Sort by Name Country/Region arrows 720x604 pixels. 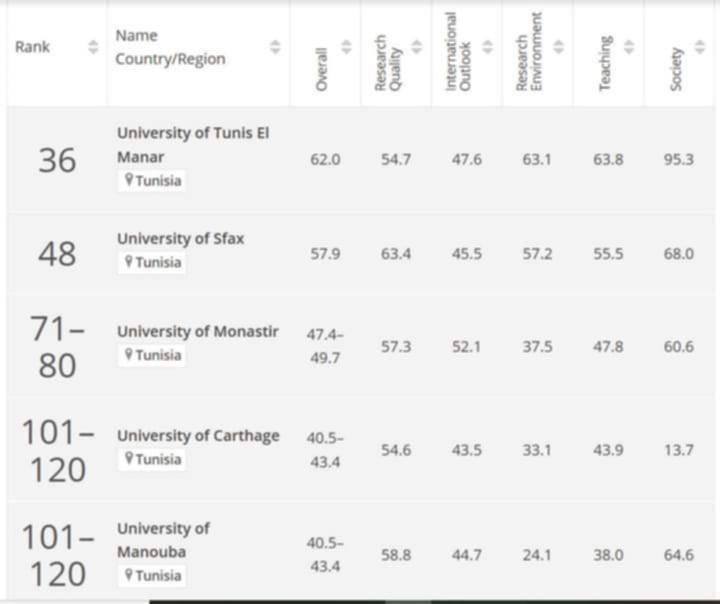[275, 47]
